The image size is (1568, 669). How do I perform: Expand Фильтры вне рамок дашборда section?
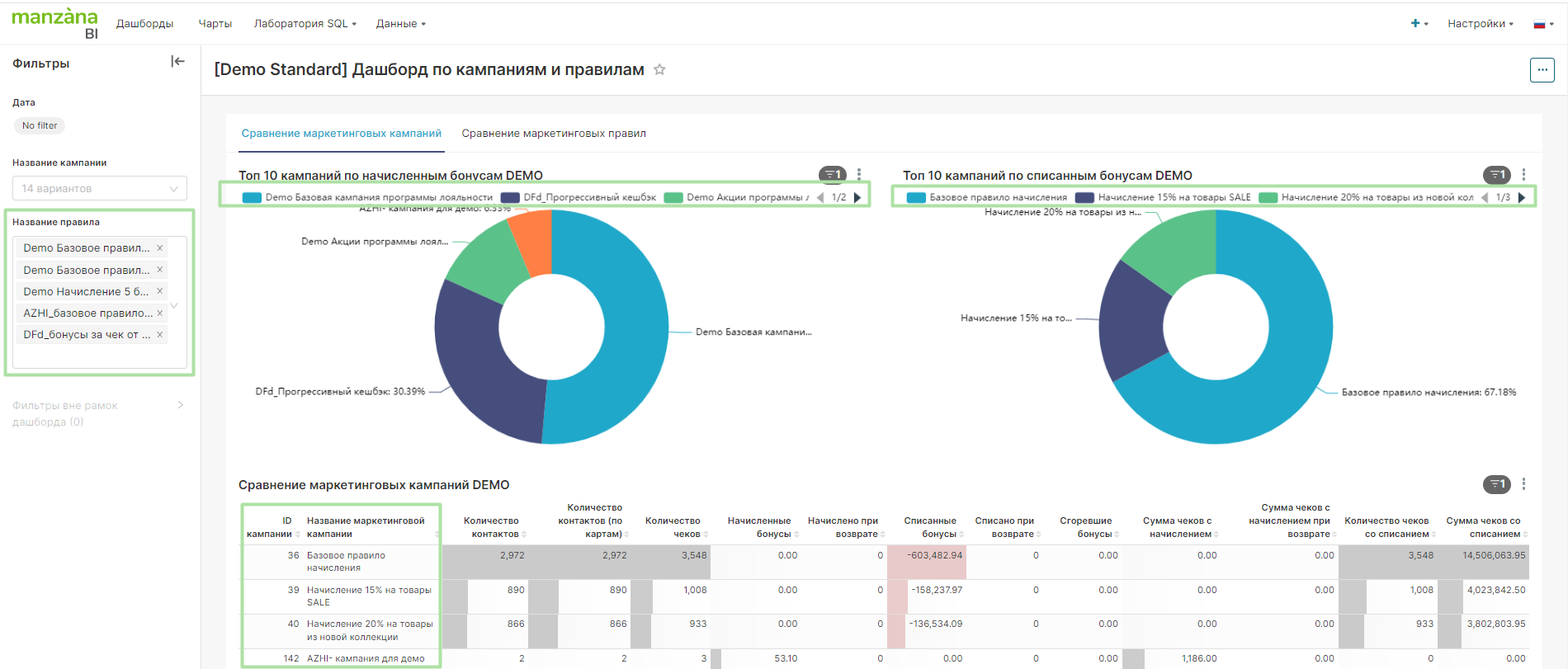point(181,405)
